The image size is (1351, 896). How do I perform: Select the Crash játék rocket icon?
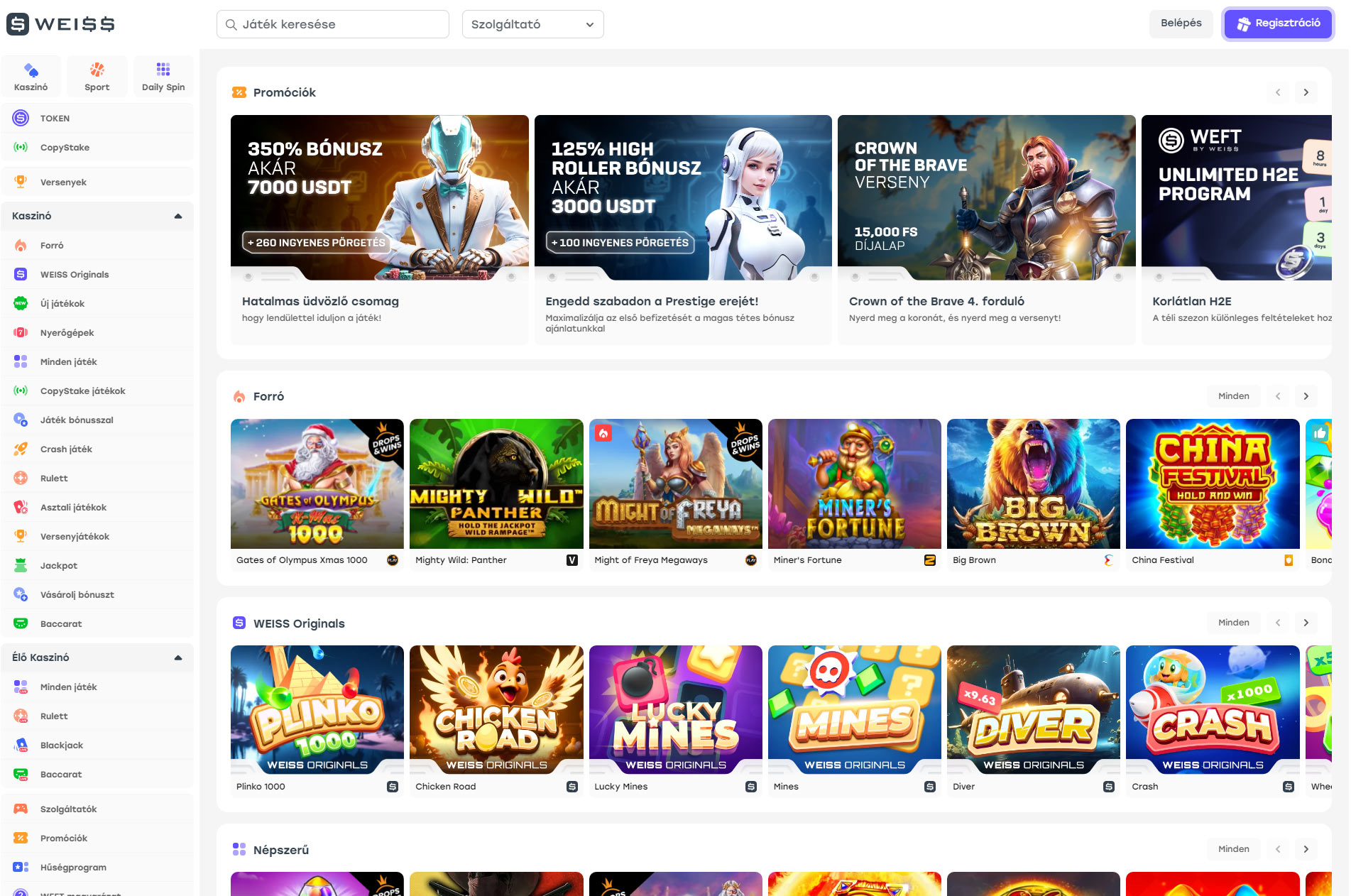(x=21, y=449)
